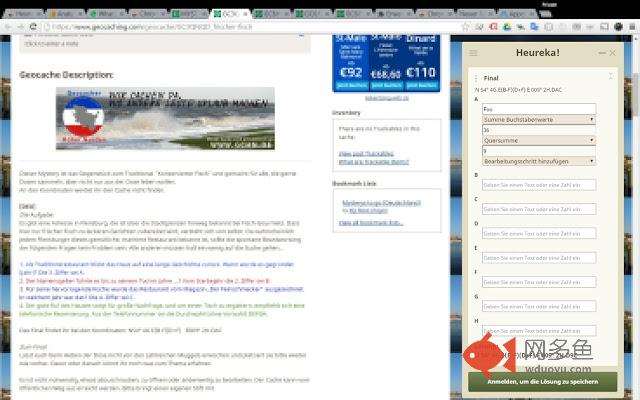Open Mysterys/Logs (Deutschland) bookmark list

[x=381, y=202]
